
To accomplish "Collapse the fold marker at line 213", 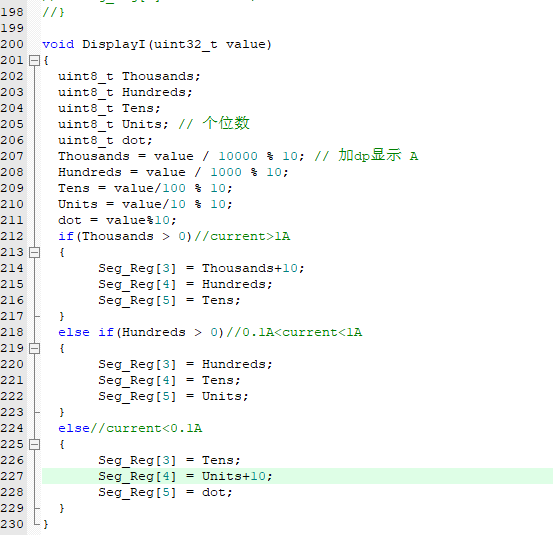I will click(x=34, y=252).
